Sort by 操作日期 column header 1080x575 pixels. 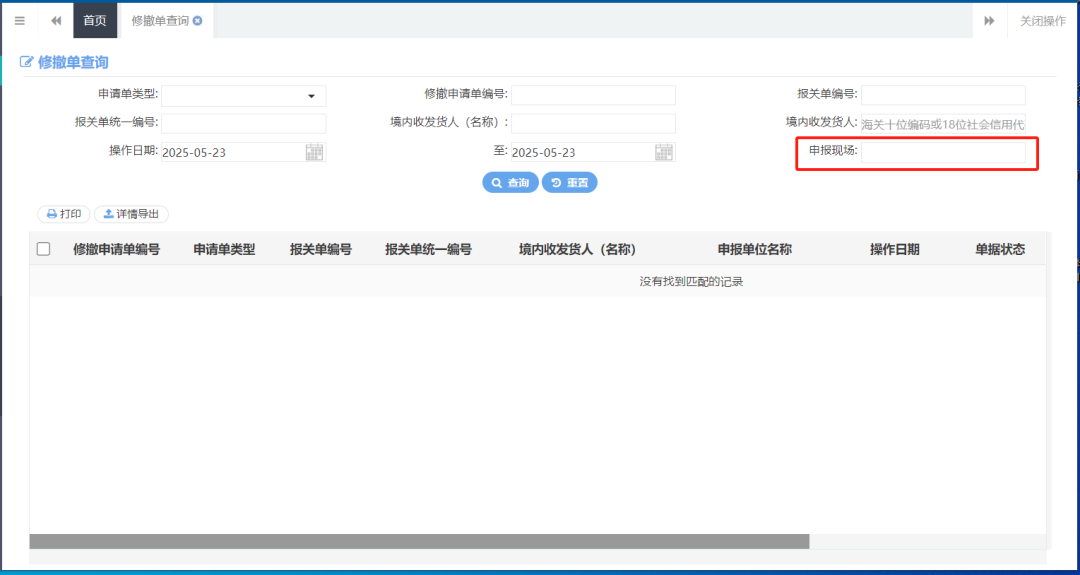pyautogui.click(x=894, y=249)
